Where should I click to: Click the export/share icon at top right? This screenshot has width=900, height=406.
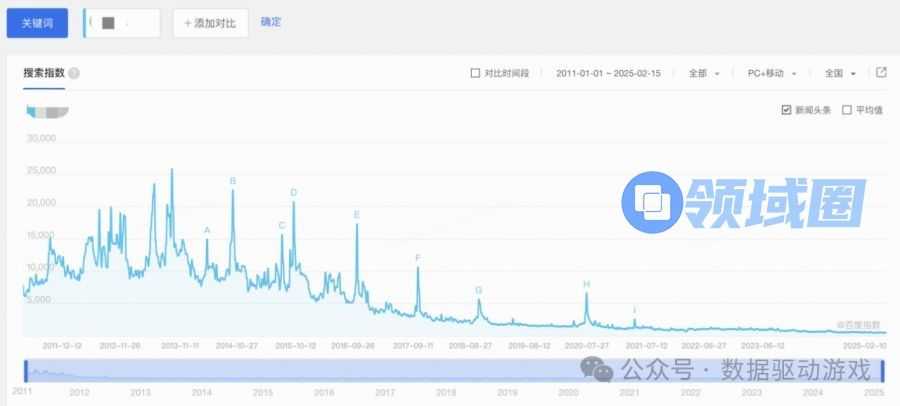[x=881, y=73]
